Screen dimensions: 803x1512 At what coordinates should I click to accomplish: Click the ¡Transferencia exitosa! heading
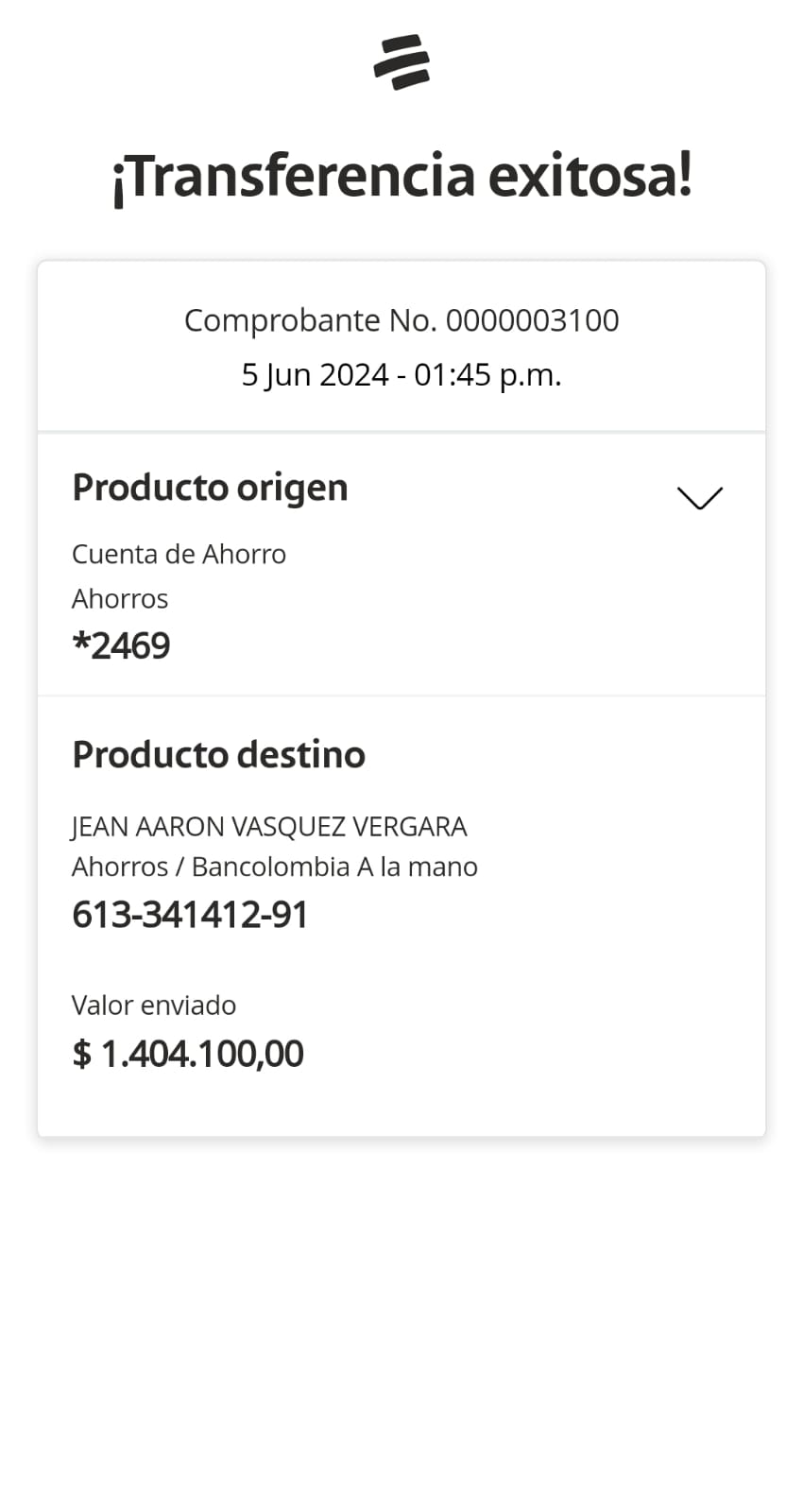tap(401, 177)
